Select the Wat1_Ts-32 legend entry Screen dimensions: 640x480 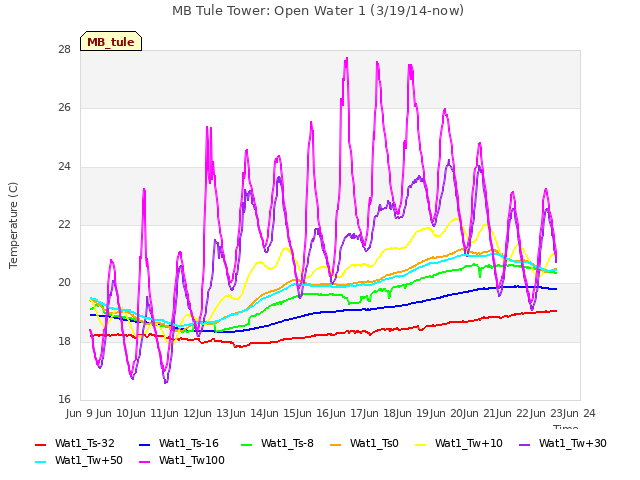(75, 444)
